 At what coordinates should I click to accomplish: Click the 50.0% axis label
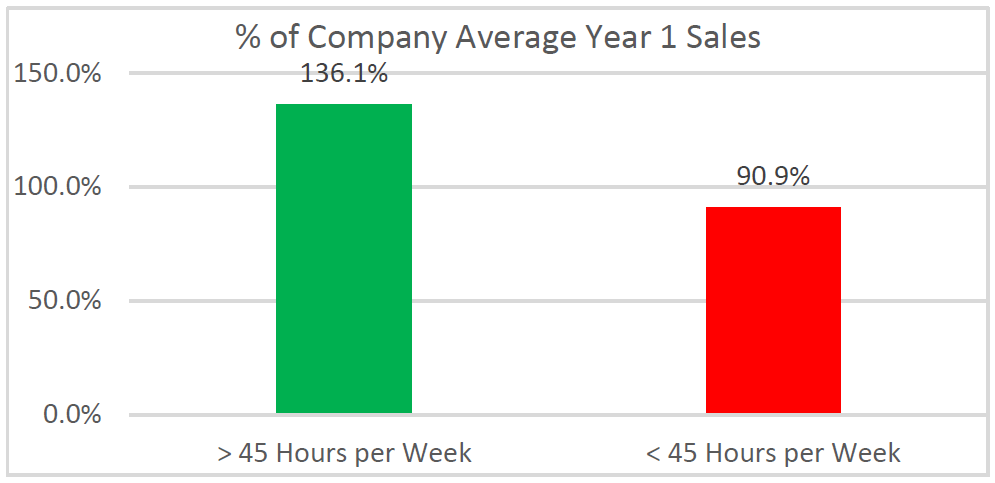(x=64, y=301)
